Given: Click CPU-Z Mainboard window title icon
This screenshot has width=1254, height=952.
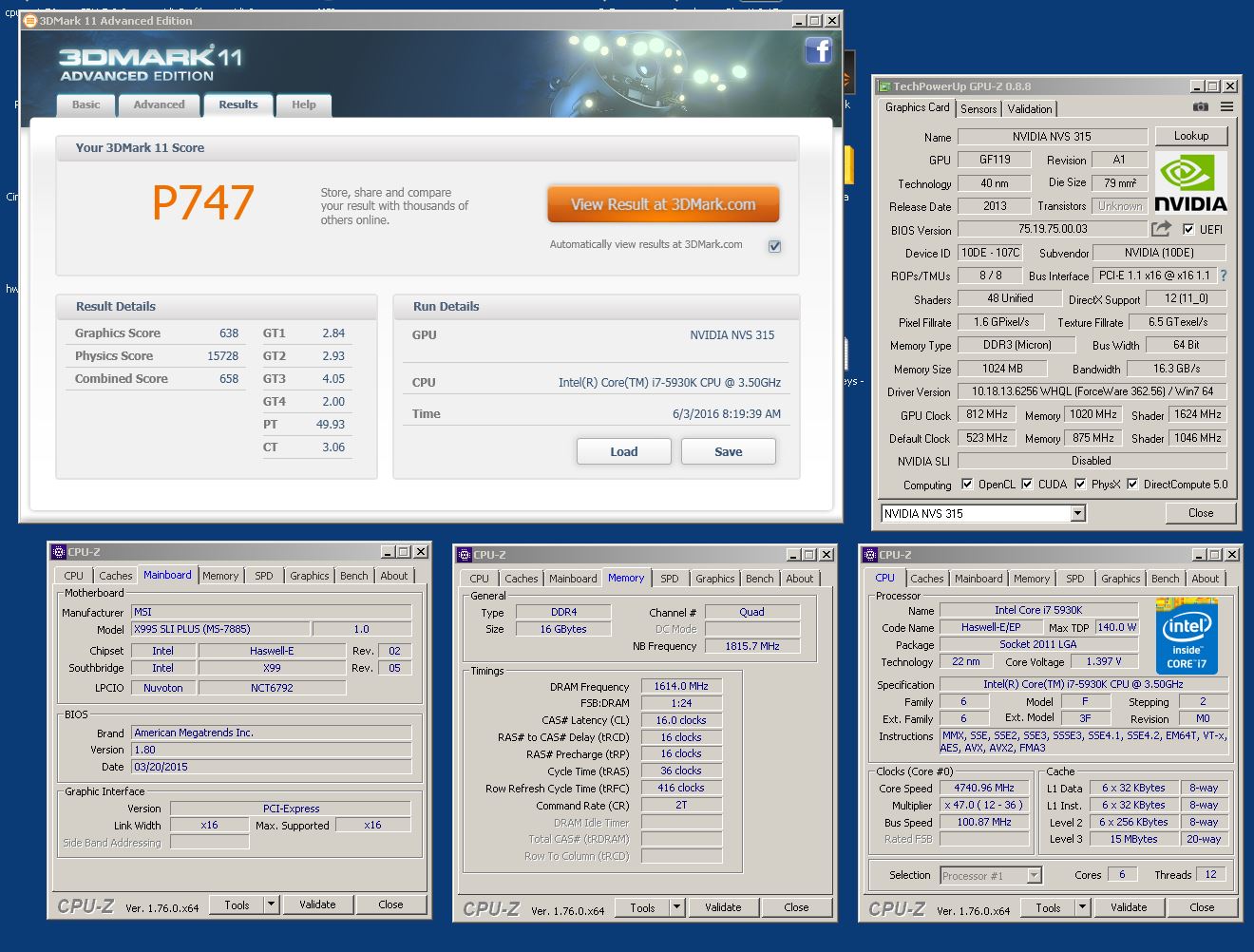Looking at the screenshot, I should click(x=59, y=552).
